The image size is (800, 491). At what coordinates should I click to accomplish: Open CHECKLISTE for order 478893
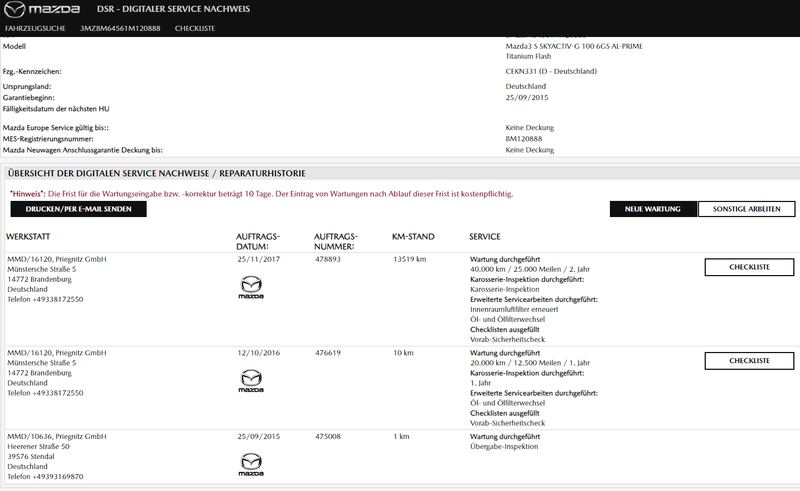749,267
